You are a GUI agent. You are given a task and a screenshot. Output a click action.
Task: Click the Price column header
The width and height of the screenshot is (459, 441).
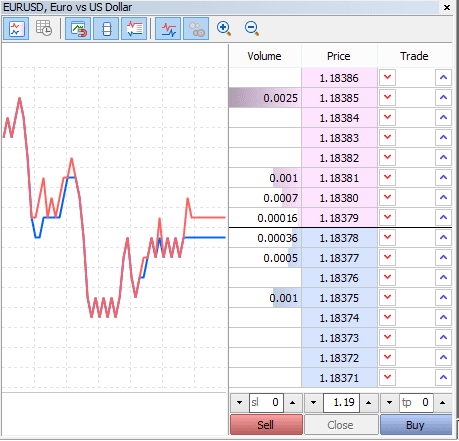click(339, 56)
